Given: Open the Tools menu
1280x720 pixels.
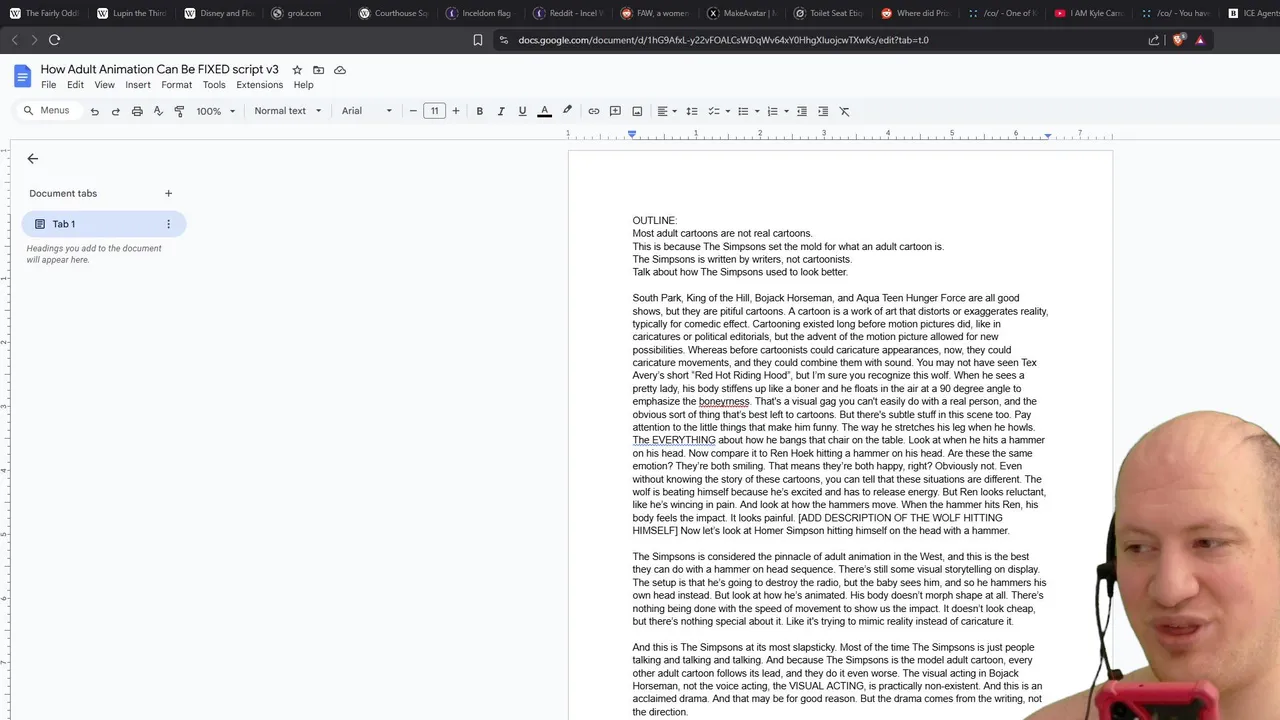Looking at the screenshot, I should pyautogui.click(x=214, y=85).
